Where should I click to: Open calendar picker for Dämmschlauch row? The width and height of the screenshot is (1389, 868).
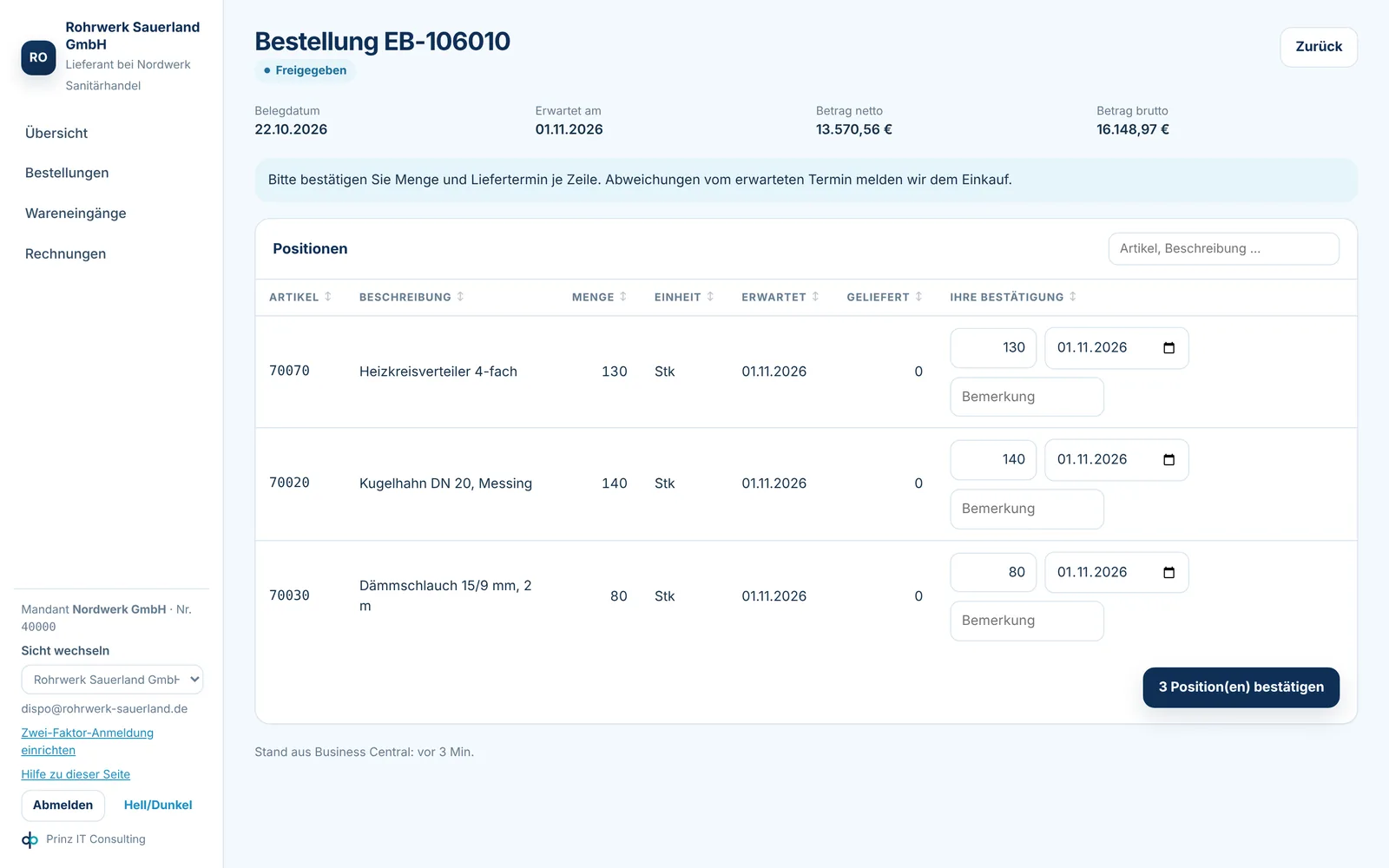point(1168,573)
